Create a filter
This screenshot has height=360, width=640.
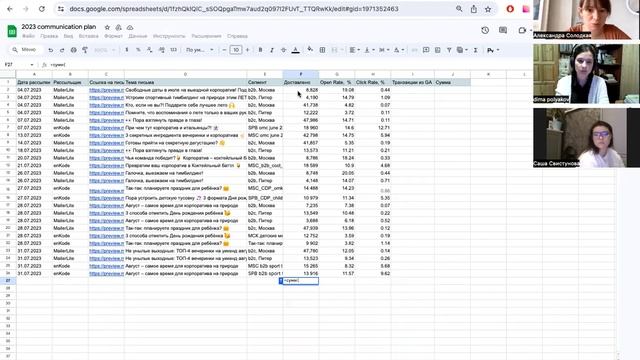449,50
